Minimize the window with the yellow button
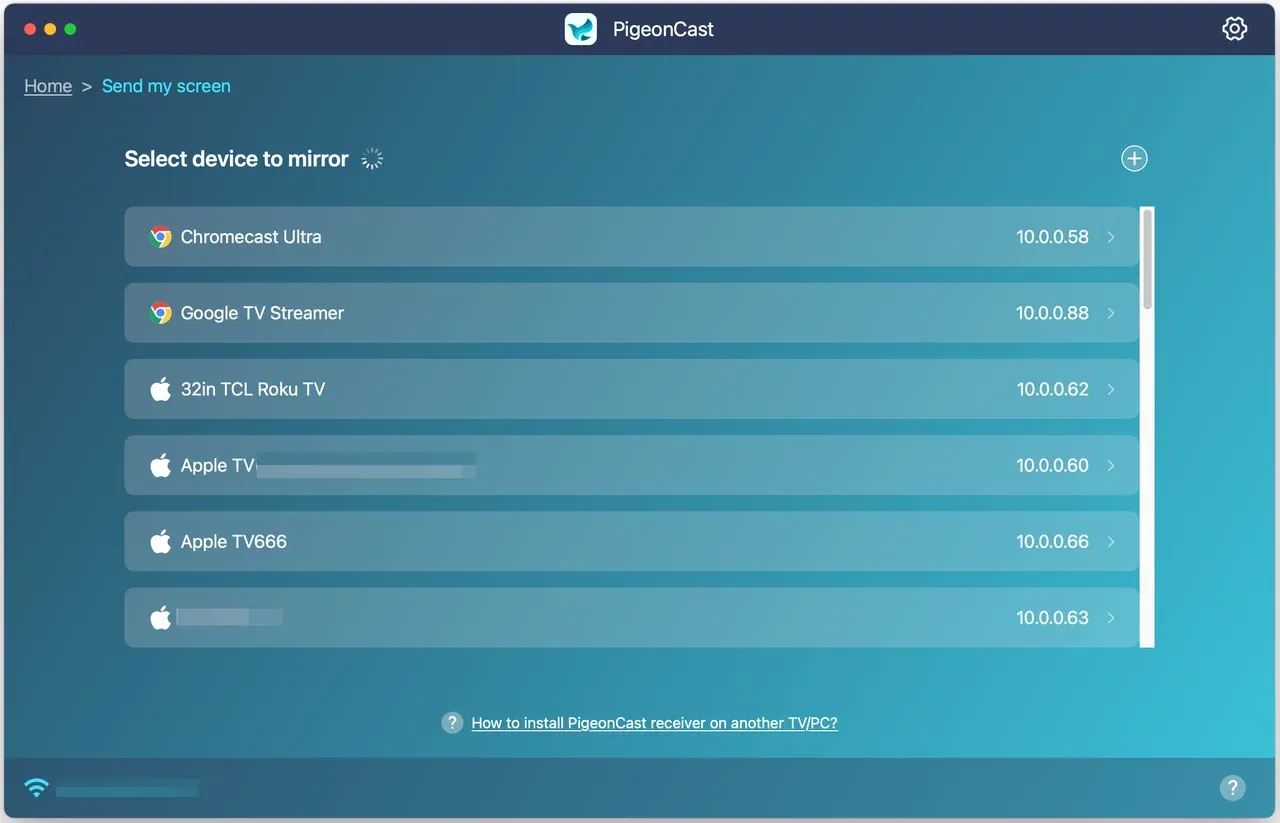This screenshot has height=823, width=1280. [x=50, y=29]
